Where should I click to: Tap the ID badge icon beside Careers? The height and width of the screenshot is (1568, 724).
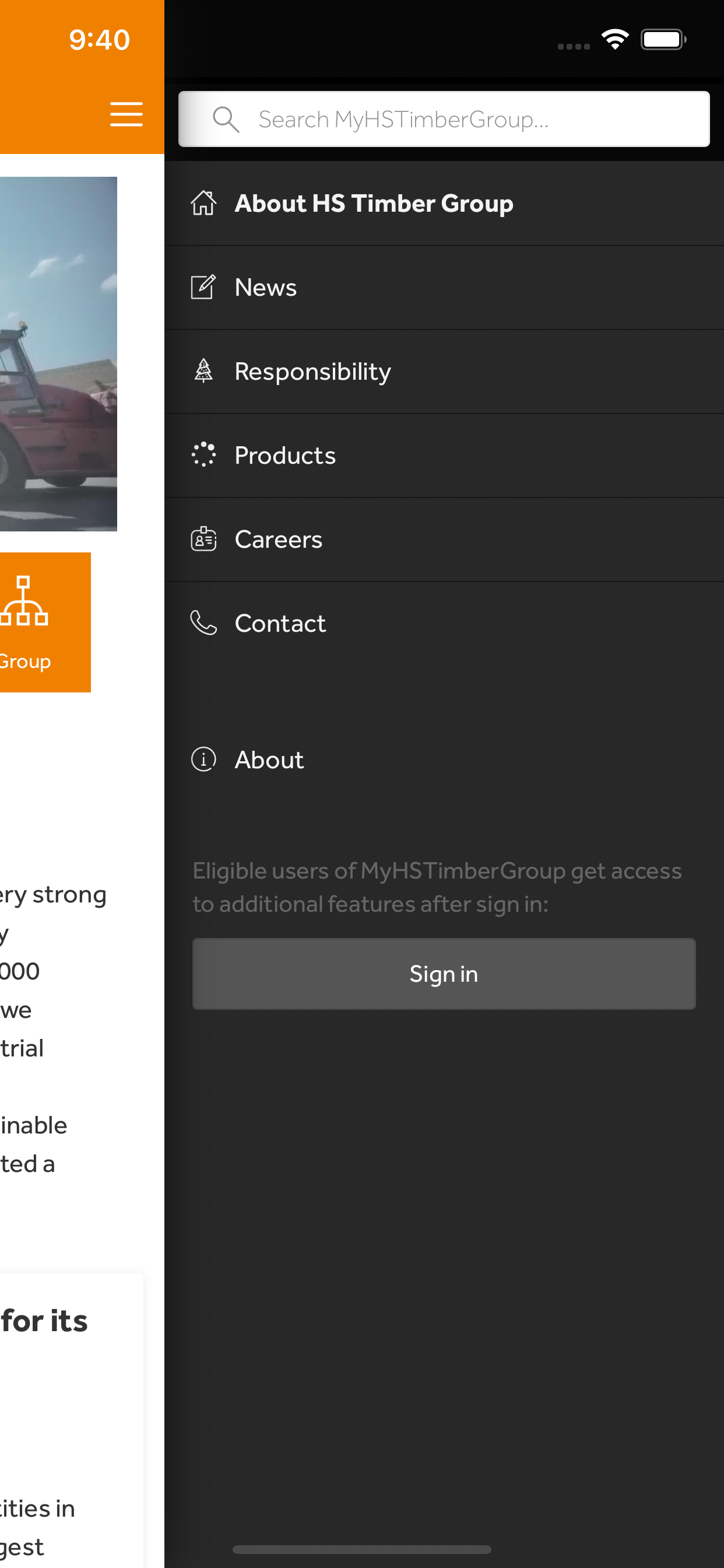203,538
